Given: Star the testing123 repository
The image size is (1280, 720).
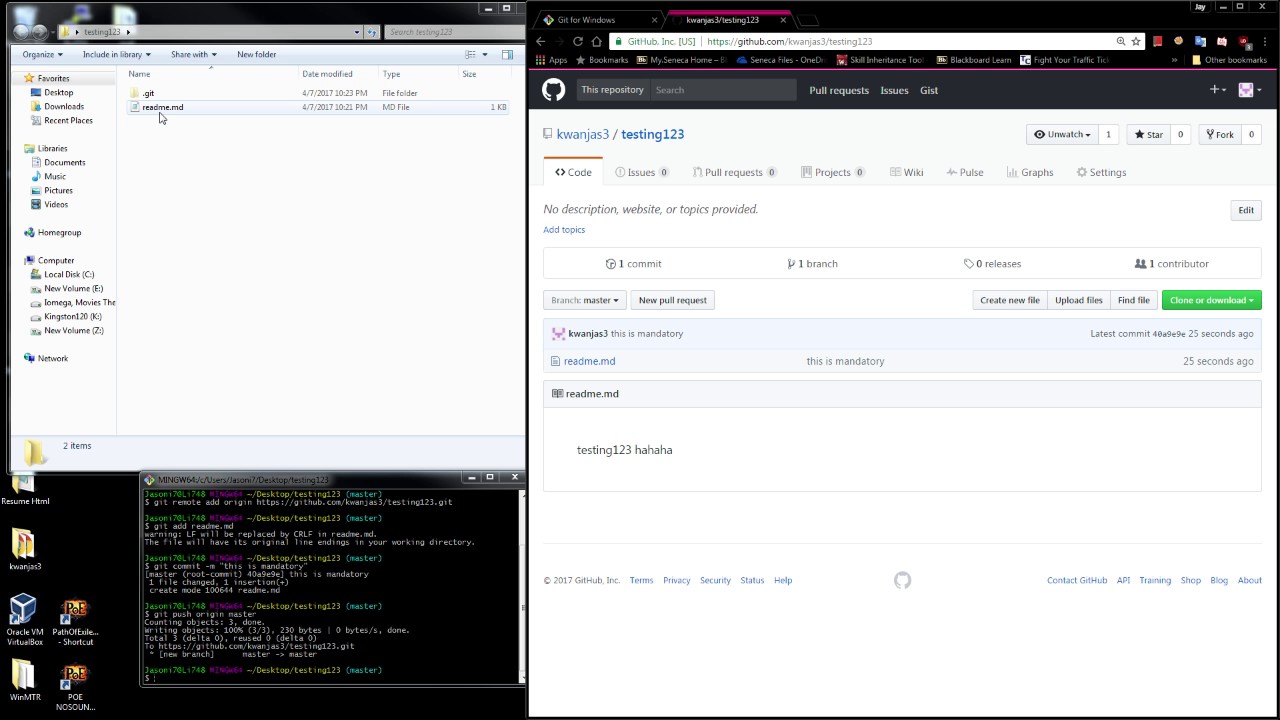Looking at the screenshot, I should (x=1148, y=134).
